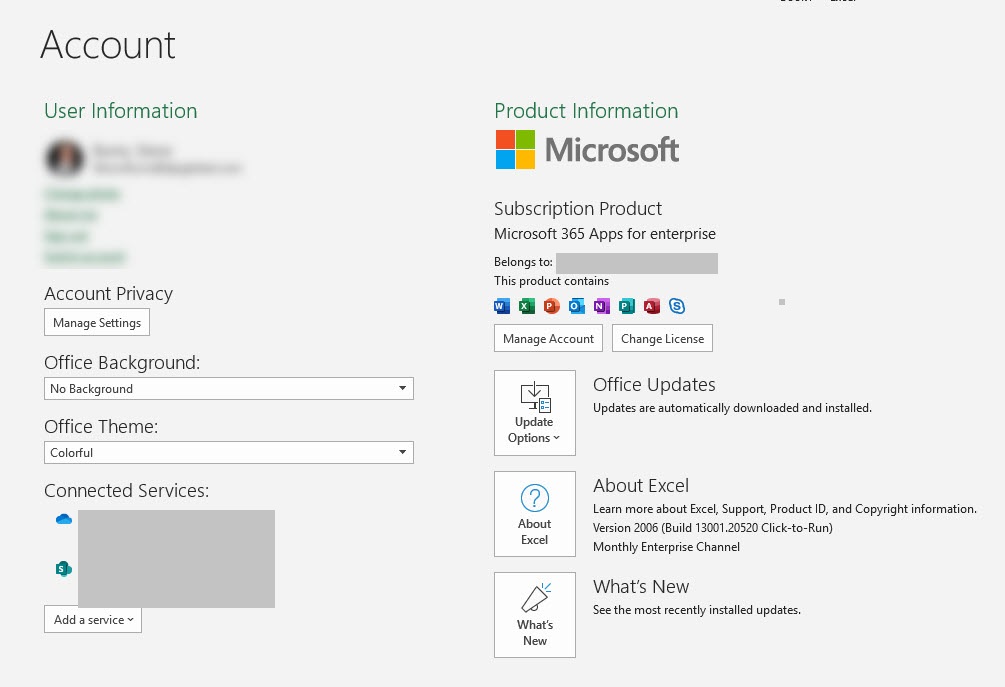Click the What's New button
Screen dimensions: 1005x687
(535, 615)
